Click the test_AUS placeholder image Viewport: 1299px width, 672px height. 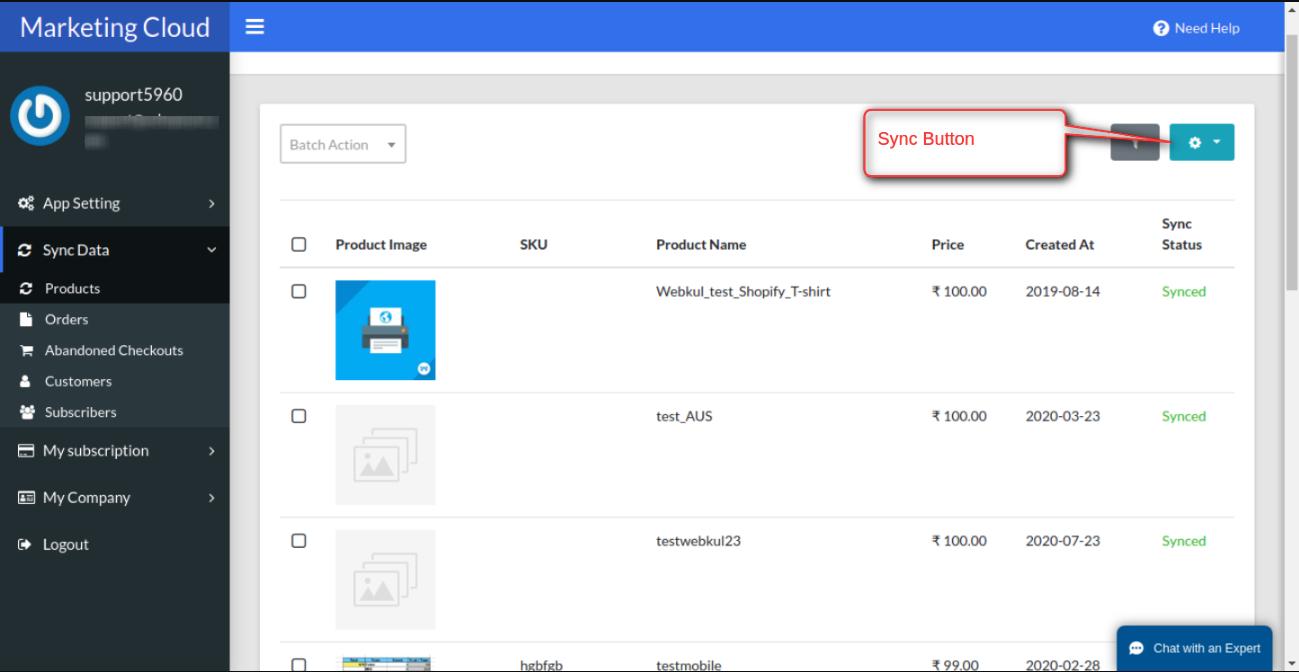coord(385,455)
